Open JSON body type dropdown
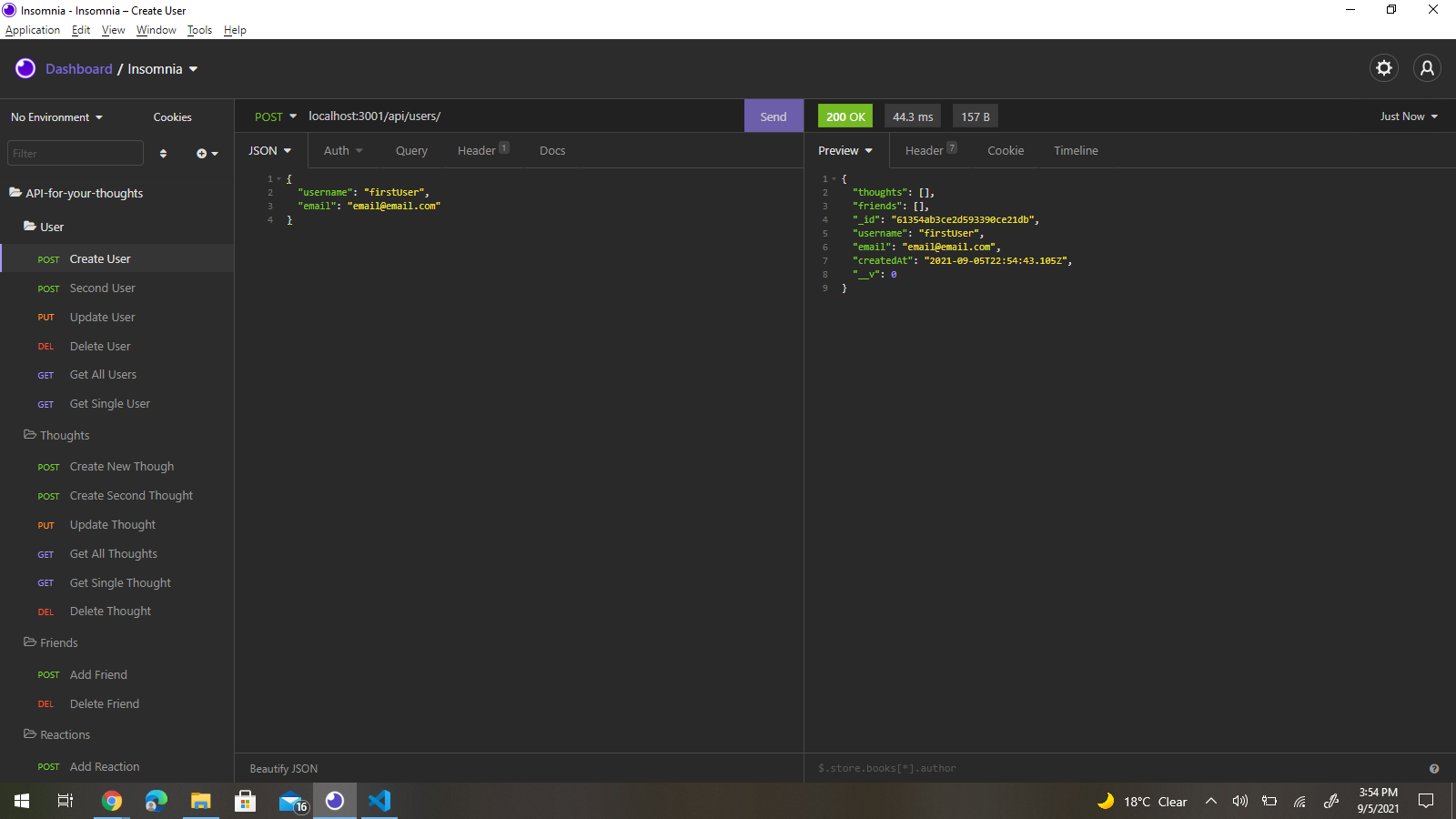This screenshot has width=1456, height=819. click(x=270, y=151)
